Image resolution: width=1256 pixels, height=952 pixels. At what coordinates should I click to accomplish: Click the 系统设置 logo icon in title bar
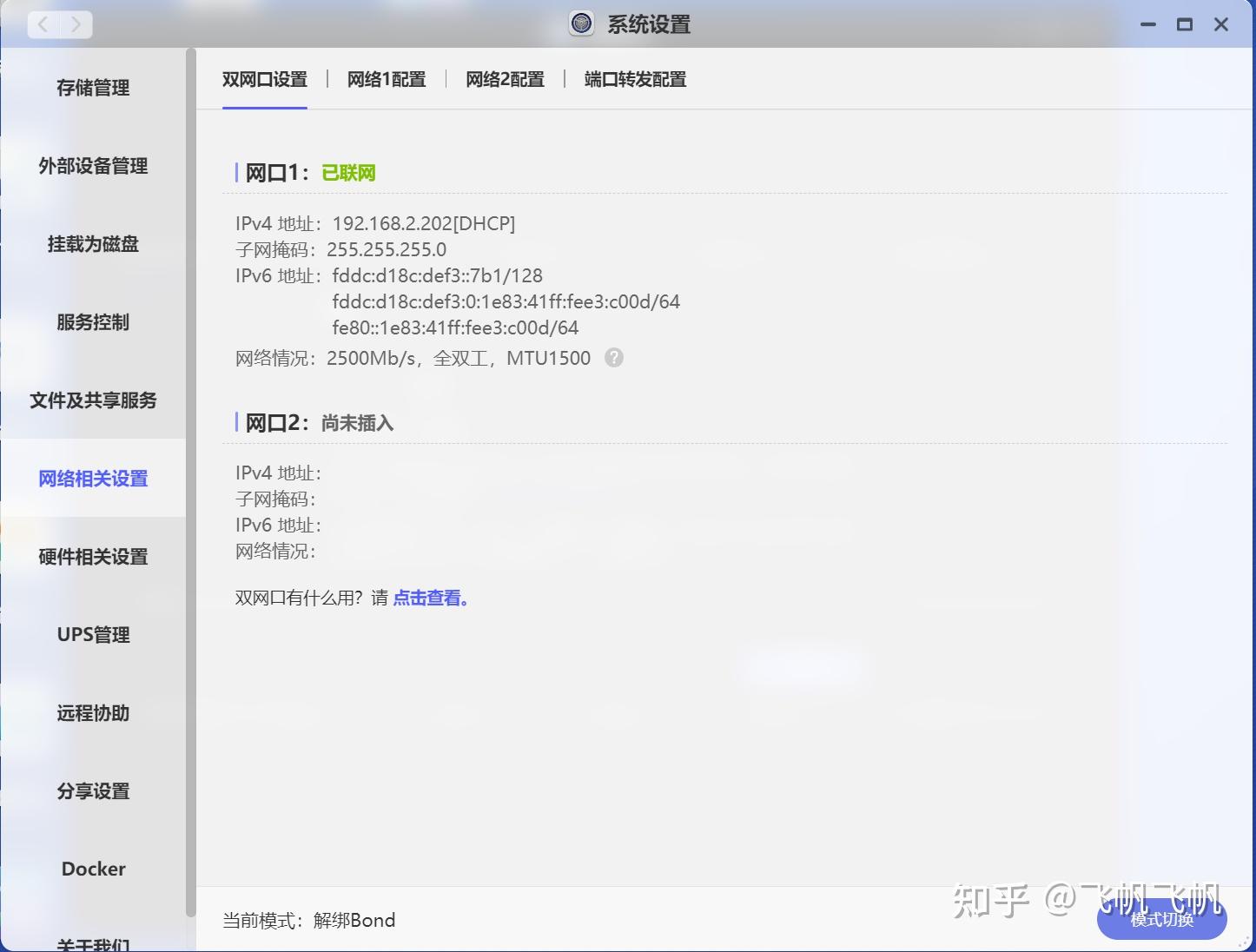pos(579,23)
